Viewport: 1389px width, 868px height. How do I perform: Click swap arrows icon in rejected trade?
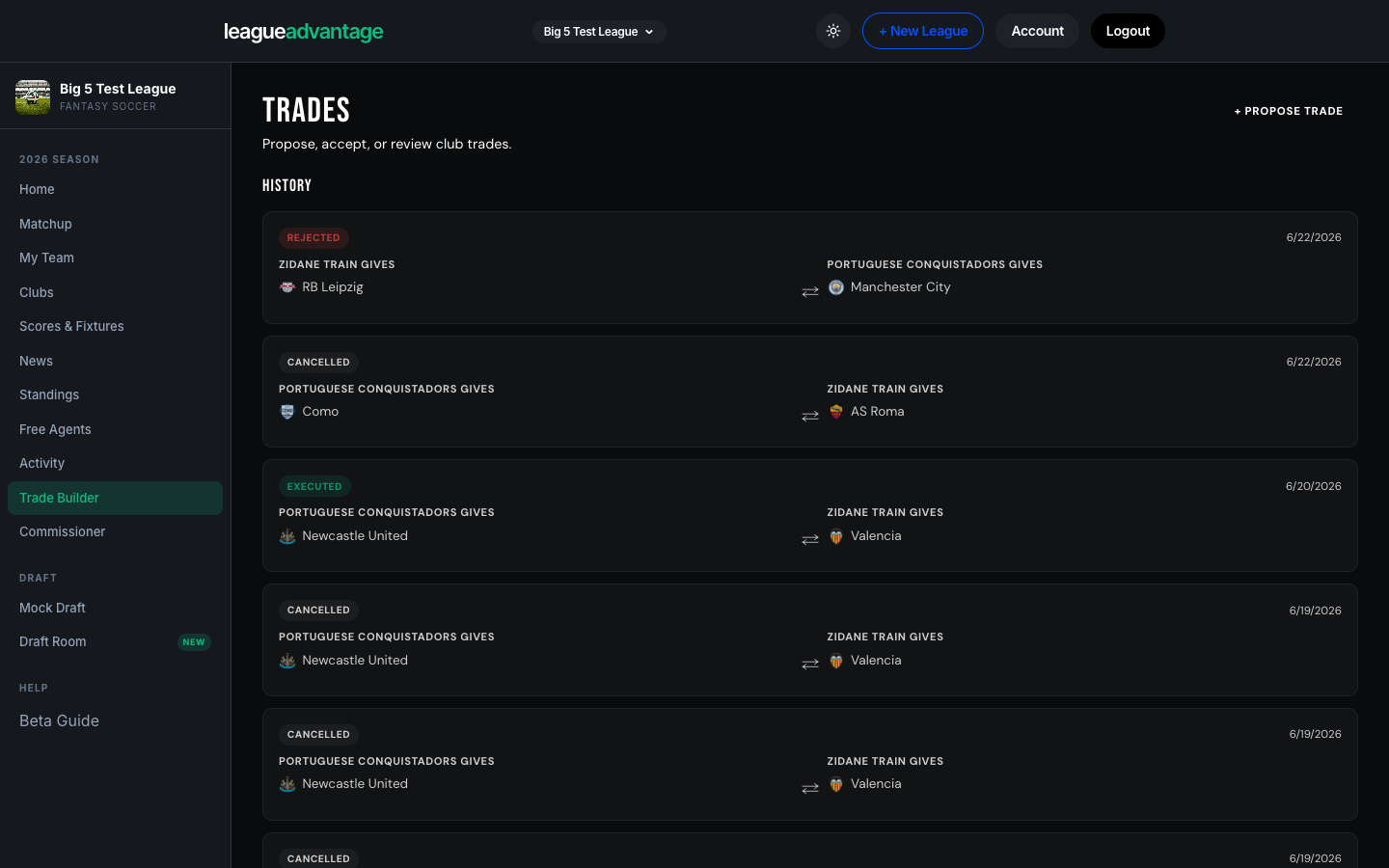pyautogui.click(x=810, y=291)
